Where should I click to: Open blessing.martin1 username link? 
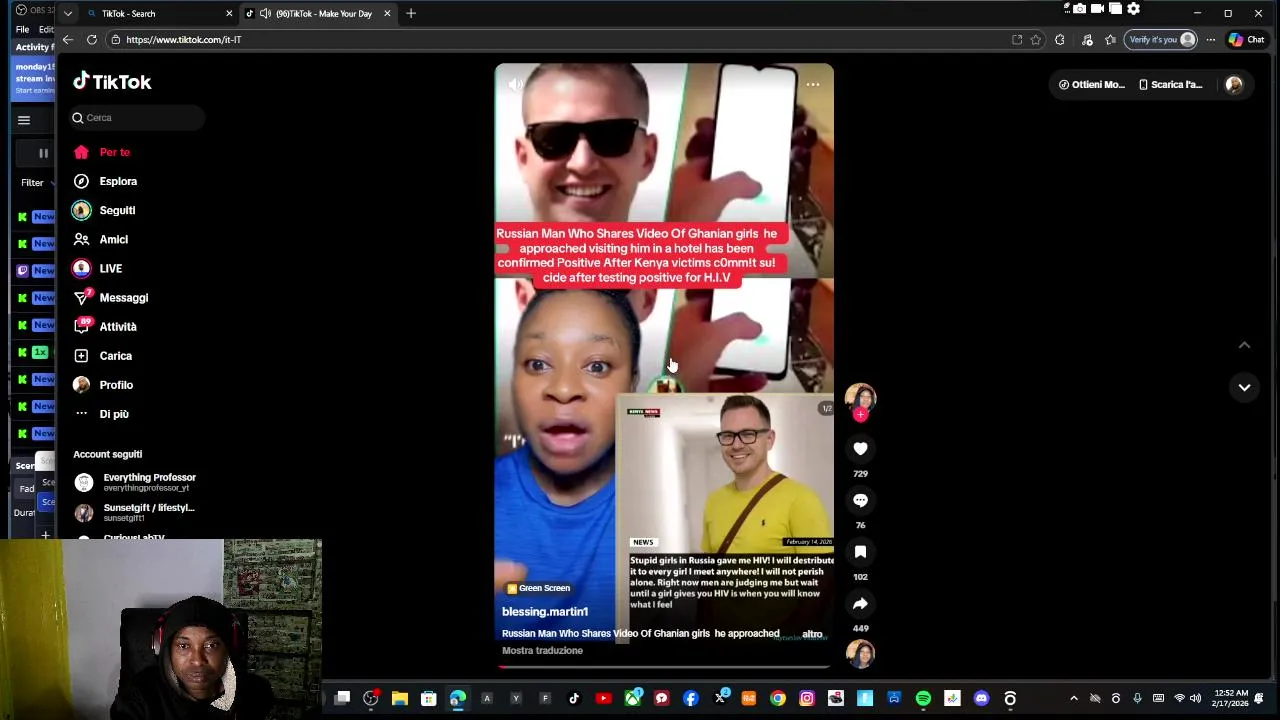545,611
